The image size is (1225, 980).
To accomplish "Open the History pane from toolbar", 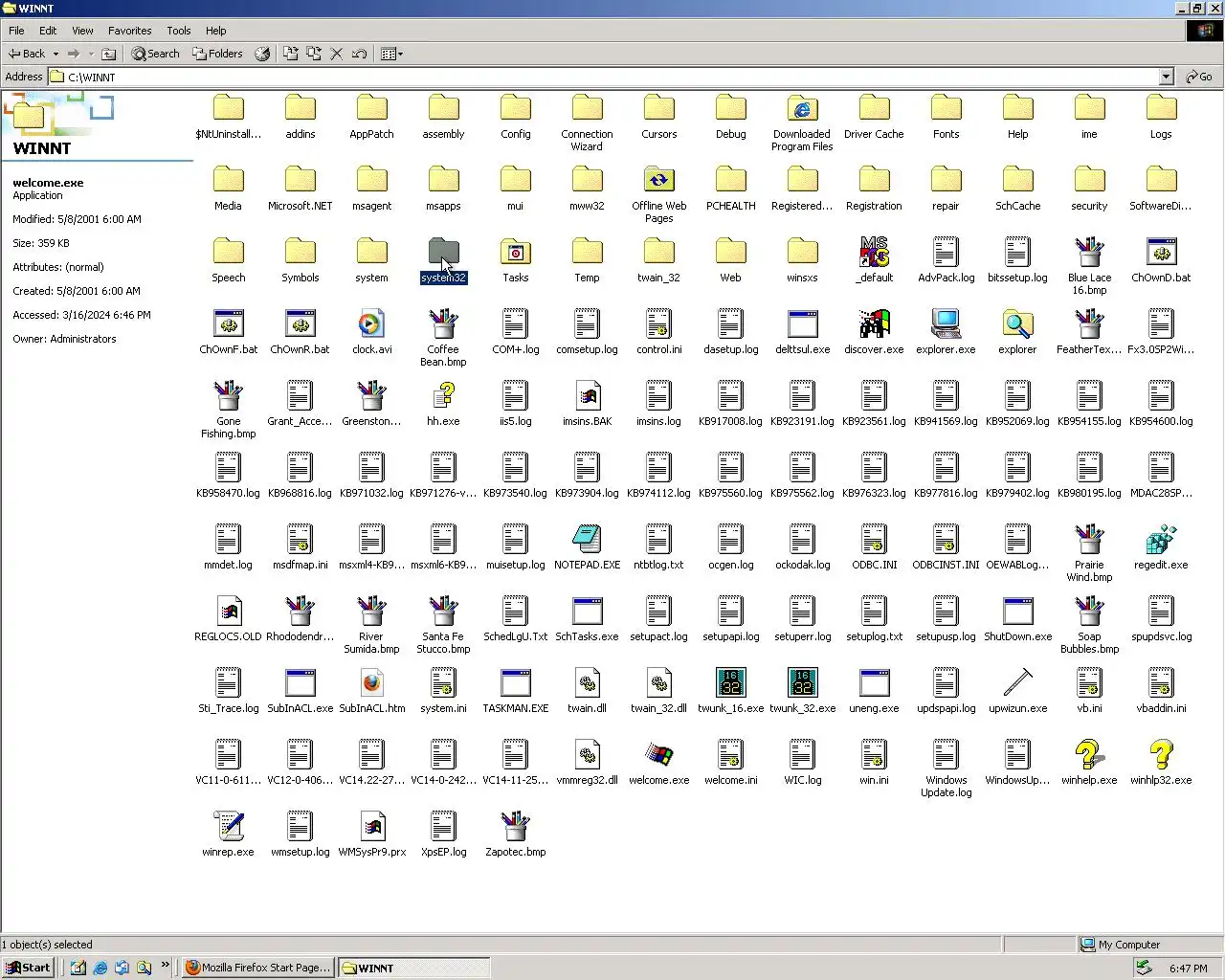I will (262, 54).
